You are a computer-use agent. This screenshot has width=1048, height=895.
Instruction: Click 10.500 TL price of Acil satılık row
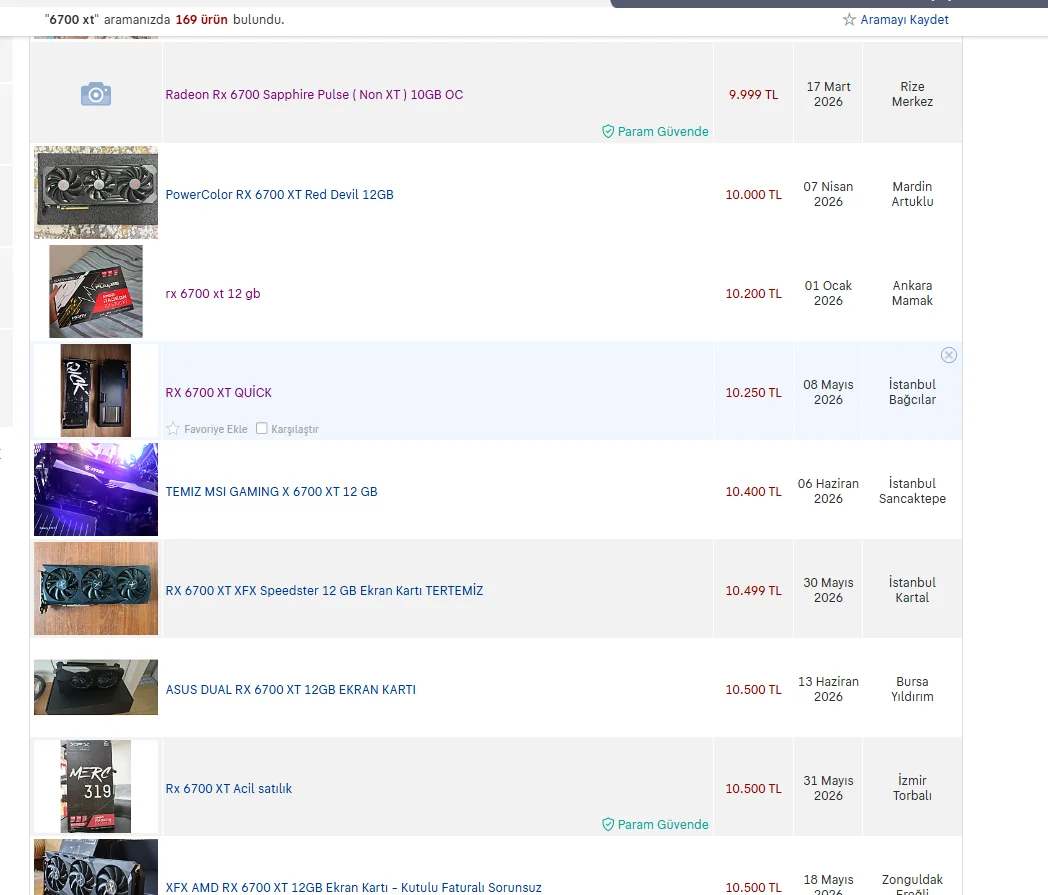753,788
